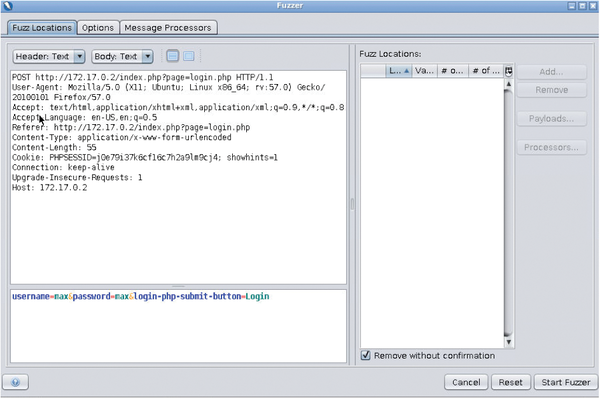Open the table column chooser icon
Viewport: 600px width, 398px height.
pos(509,71)
